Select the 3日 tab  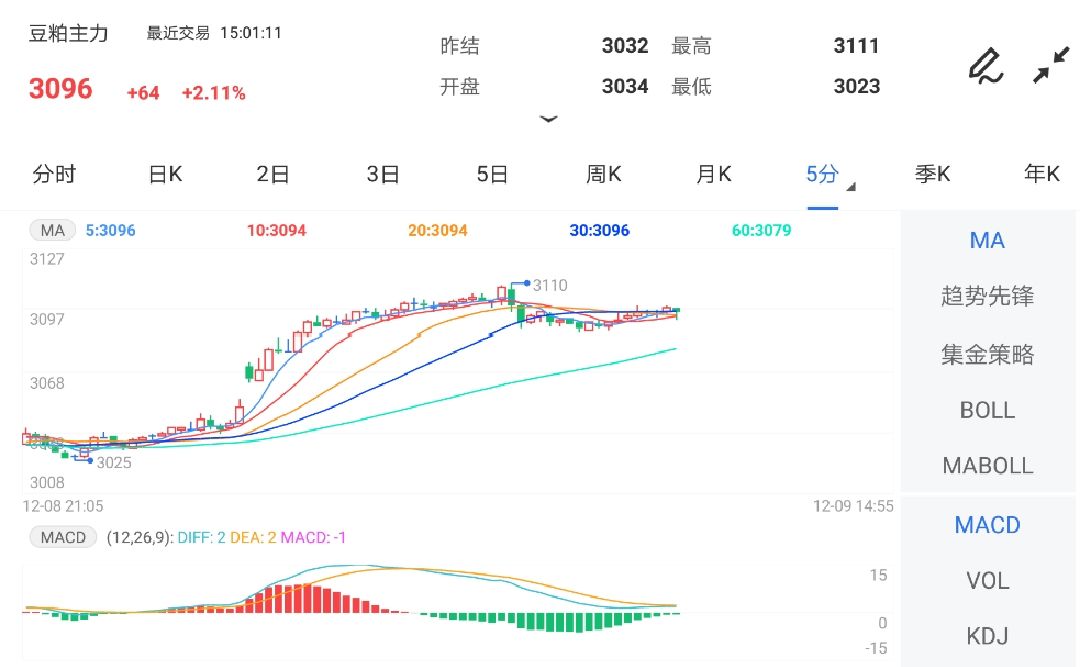383,174
